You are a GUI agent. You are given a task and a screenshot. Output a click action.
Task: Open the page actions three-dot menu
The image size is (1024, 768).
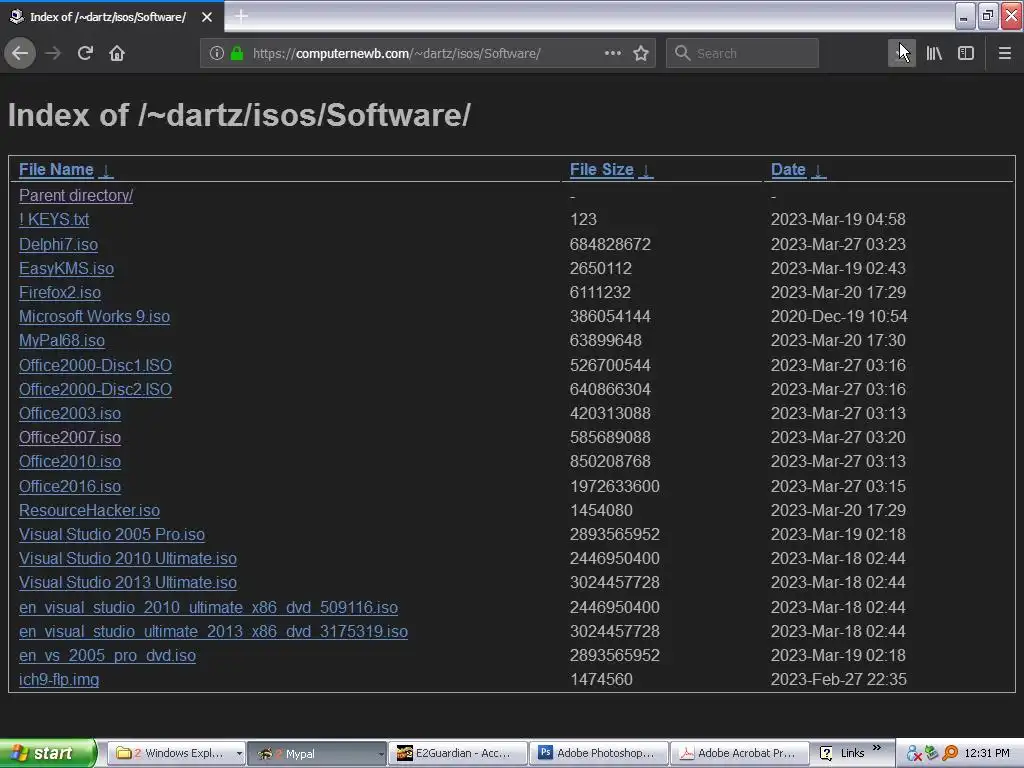click(613, 53)
